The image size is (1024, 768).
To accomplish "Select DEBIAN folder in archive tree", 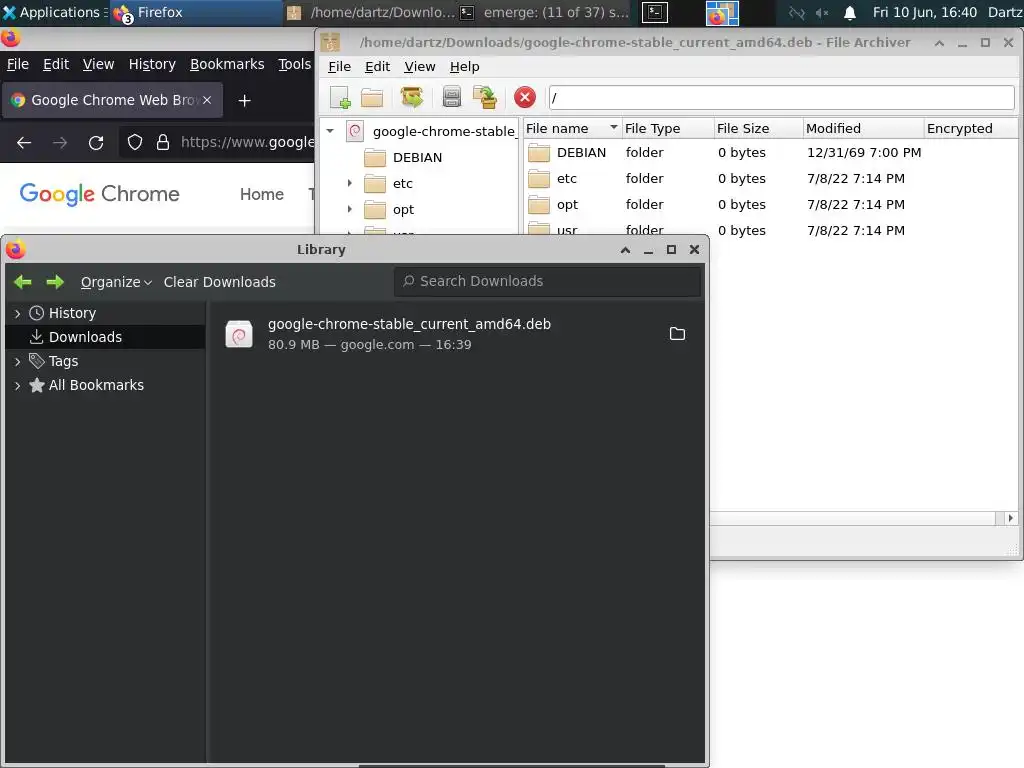I will (417, 157).
